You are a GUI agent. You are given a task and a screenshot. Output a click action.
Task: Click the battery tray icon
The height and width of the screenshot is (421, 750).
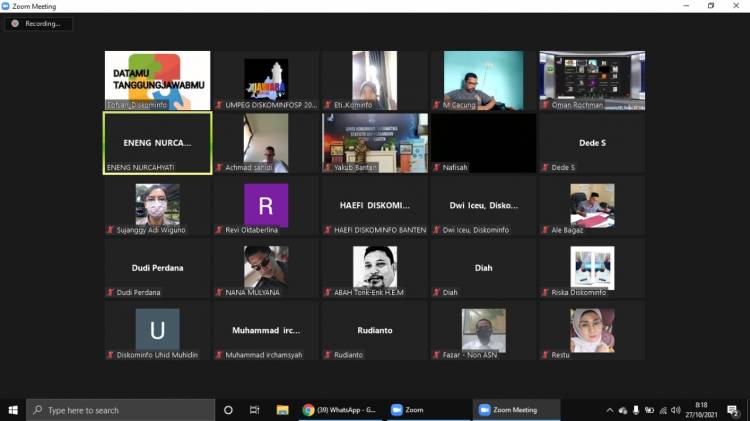coord(649,410)
